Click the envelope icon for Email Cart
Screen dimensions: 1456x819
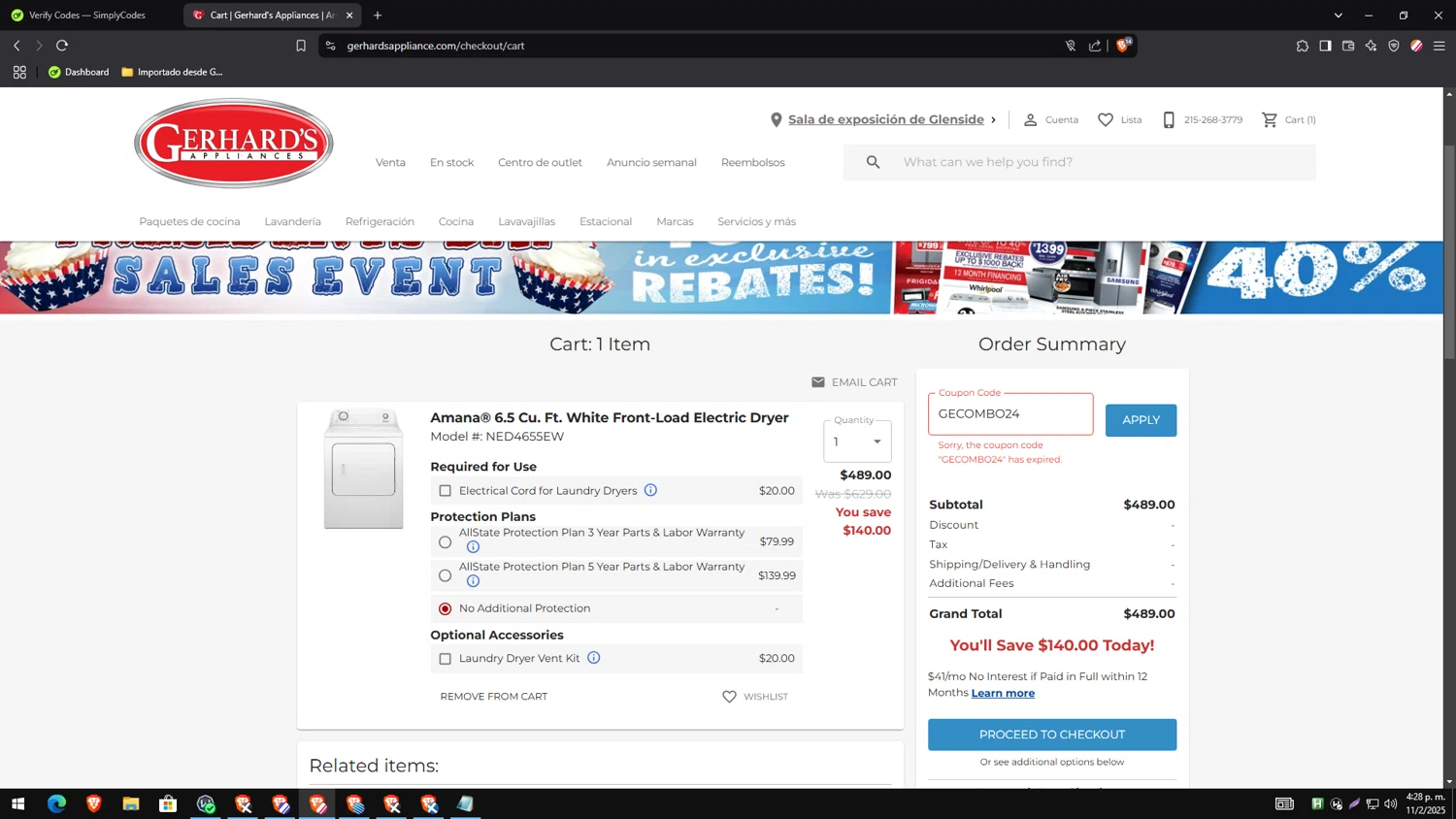tap(818, 382)
